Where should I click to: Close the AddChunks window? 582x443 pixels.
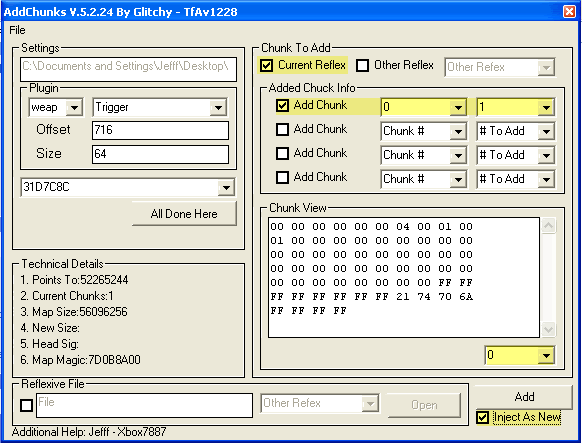pyautogui.click(x=569, y=11)
